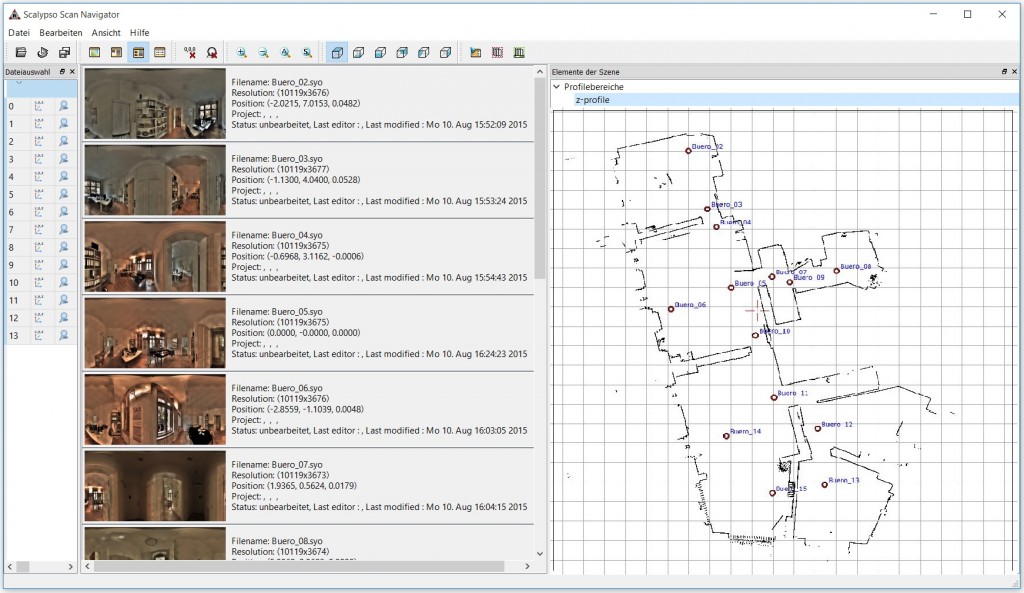Image resolution: width=1024 pixels, height=593 pixels.
Task: Click the scan list scroll-up arrow
Action: [x=539, y=72]
